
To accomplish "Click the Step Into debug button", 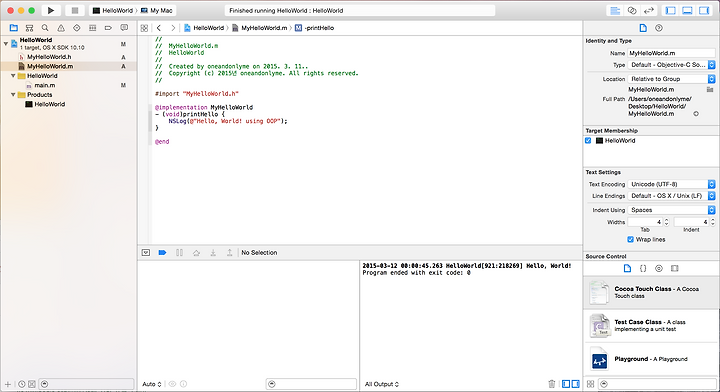I will coord(213,252).
